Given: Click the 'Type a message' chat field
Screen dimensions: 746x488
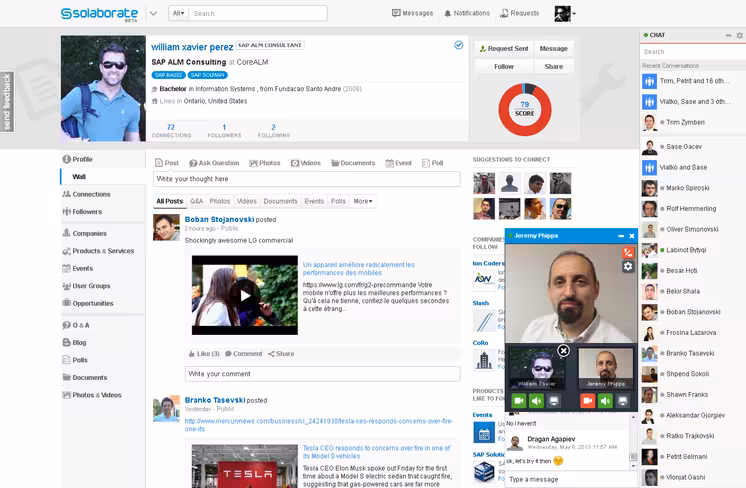Looking at the screenshot, I should tap(569, 479).
